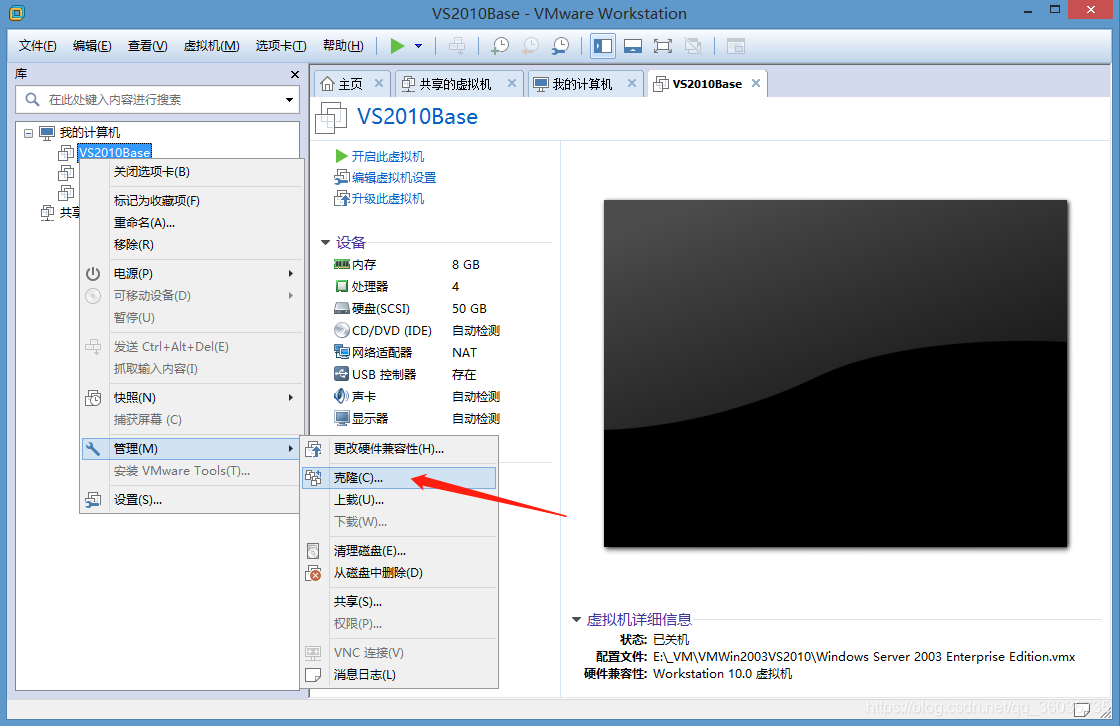Select the 声卡 device row
This screenshot has height=726, width=1120.
[417, 397]
